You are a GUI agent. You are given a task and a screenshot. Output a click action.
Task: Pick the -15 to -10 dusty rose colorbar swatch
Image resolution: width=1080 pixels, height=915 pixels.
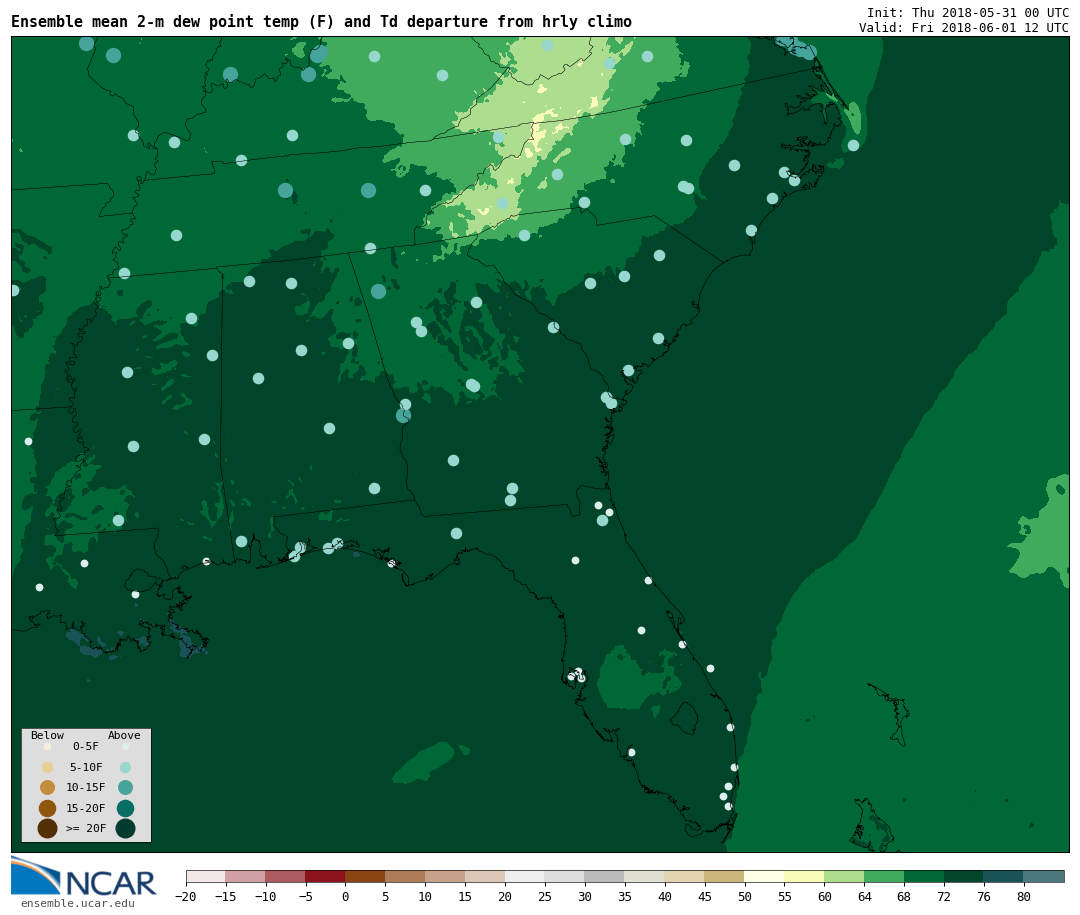pos(246,876)
